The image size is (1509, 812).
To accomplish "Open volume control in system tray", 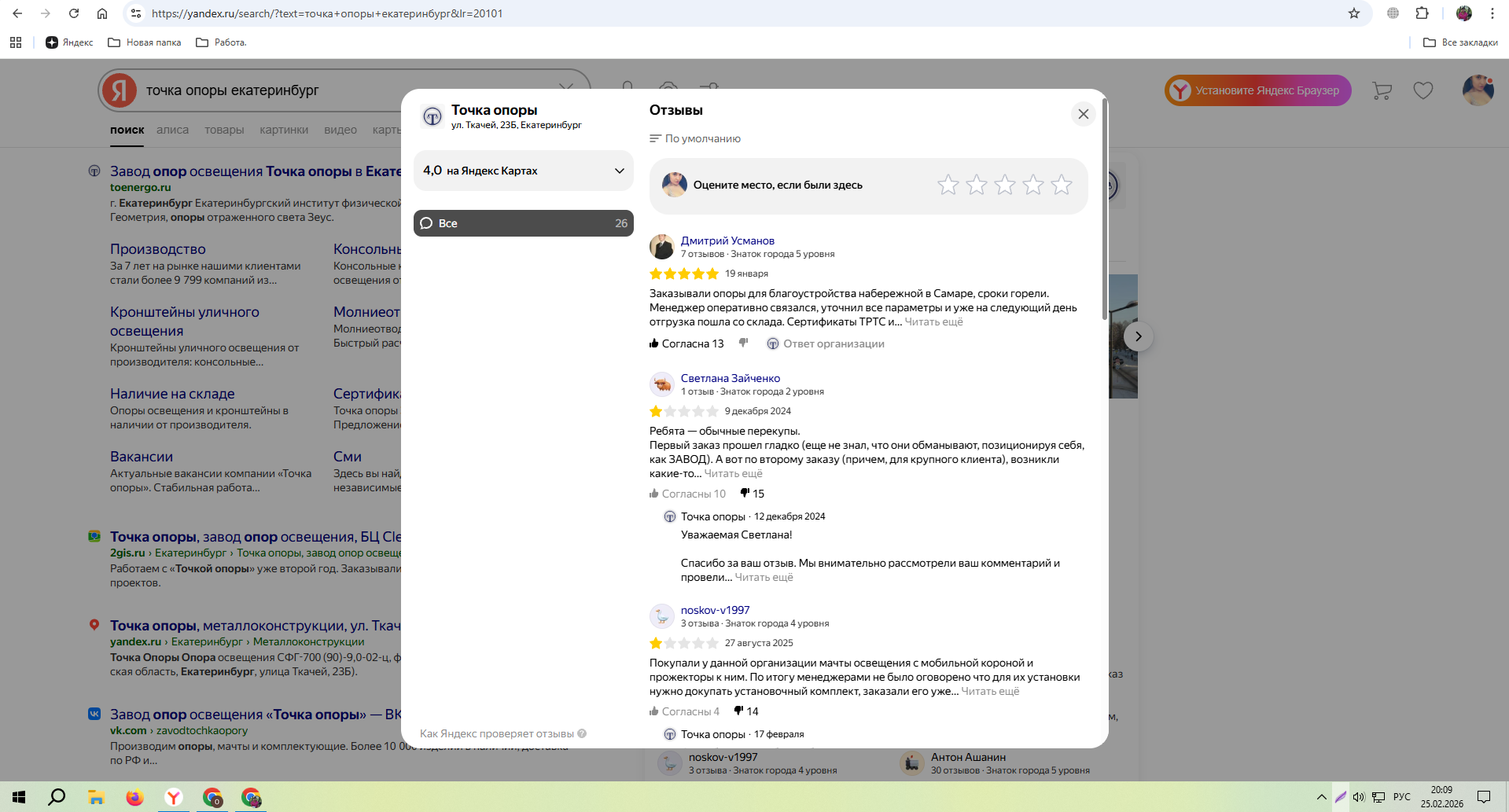I will point(1359,797).
